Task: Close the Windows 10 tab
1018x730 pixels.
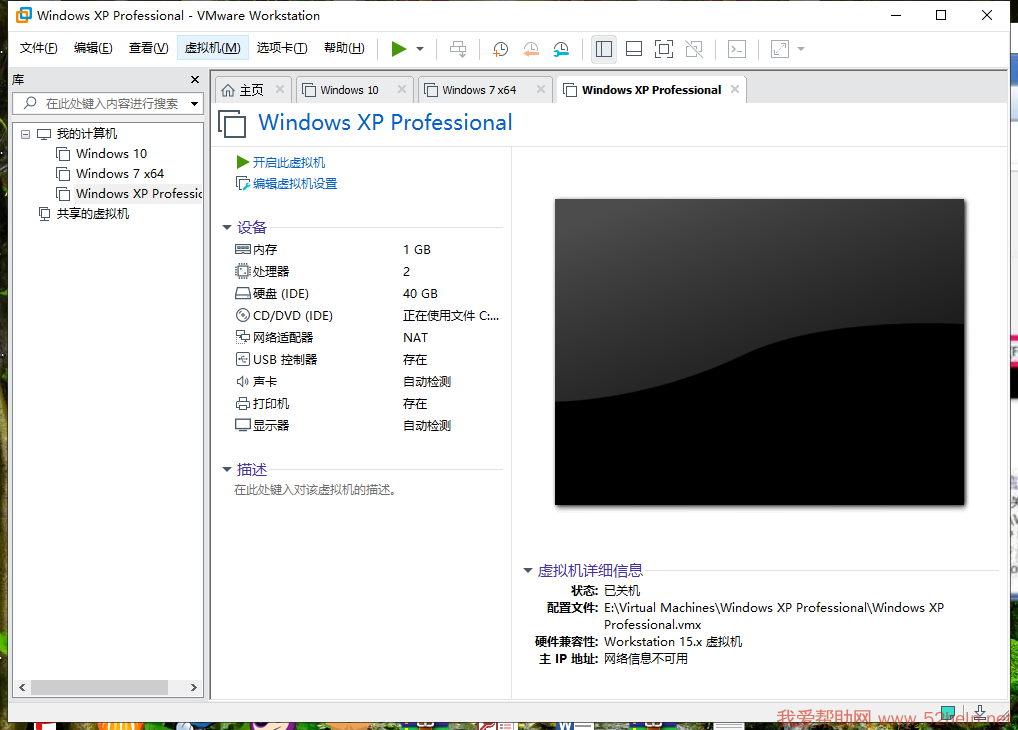Action: pyautogui.click(x=402, y=89)
